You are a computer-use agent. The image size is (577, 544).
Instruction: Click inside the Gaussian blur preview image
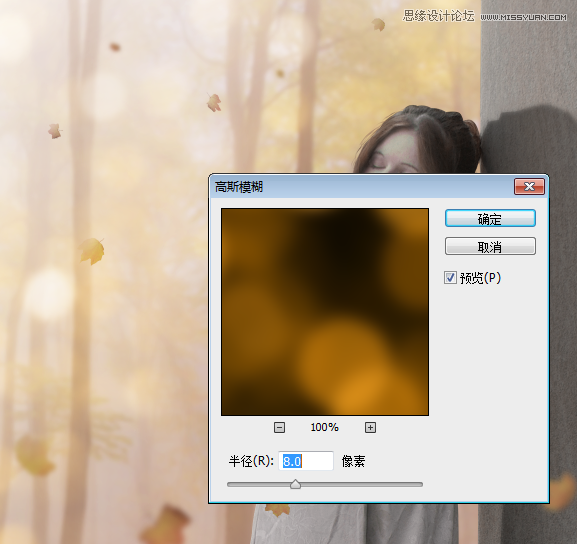coord(325,312)
